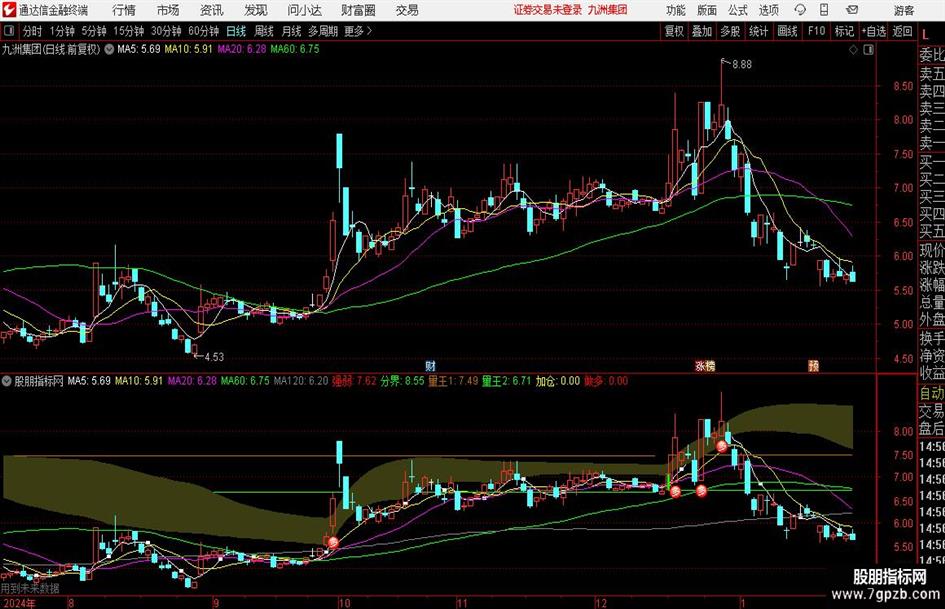Click the 多股 multi-stock button
The width and height of the screenshot is (945, 609).
[x=730, y=31]
